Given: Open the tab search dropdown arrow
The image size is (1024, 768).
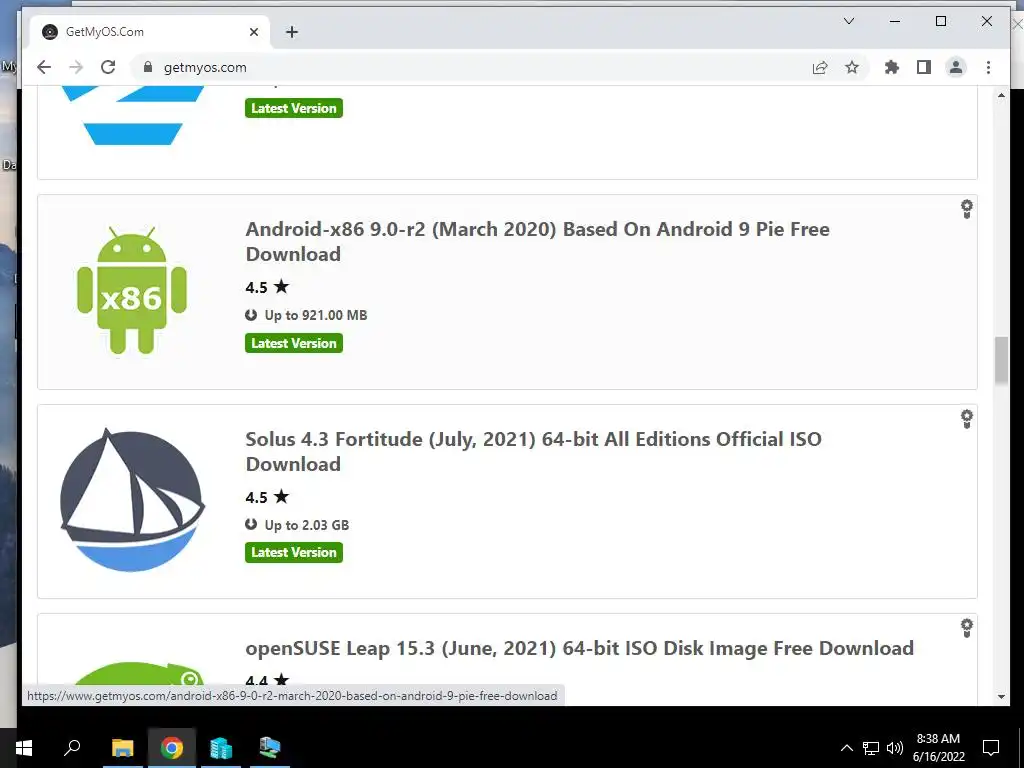Looking at the screenshot, I should (x=849, y=22).
